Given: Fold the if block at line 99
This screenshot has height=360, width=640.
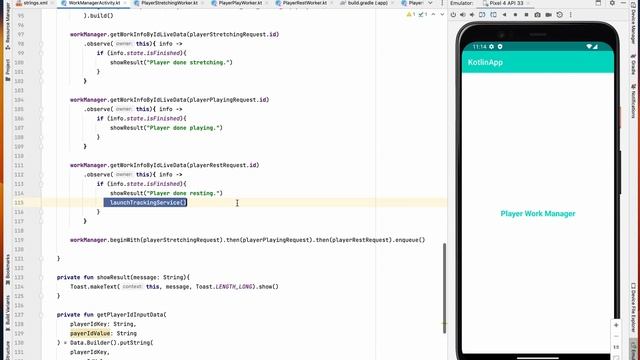Looking at the screenshot, I should coord(41,53).
